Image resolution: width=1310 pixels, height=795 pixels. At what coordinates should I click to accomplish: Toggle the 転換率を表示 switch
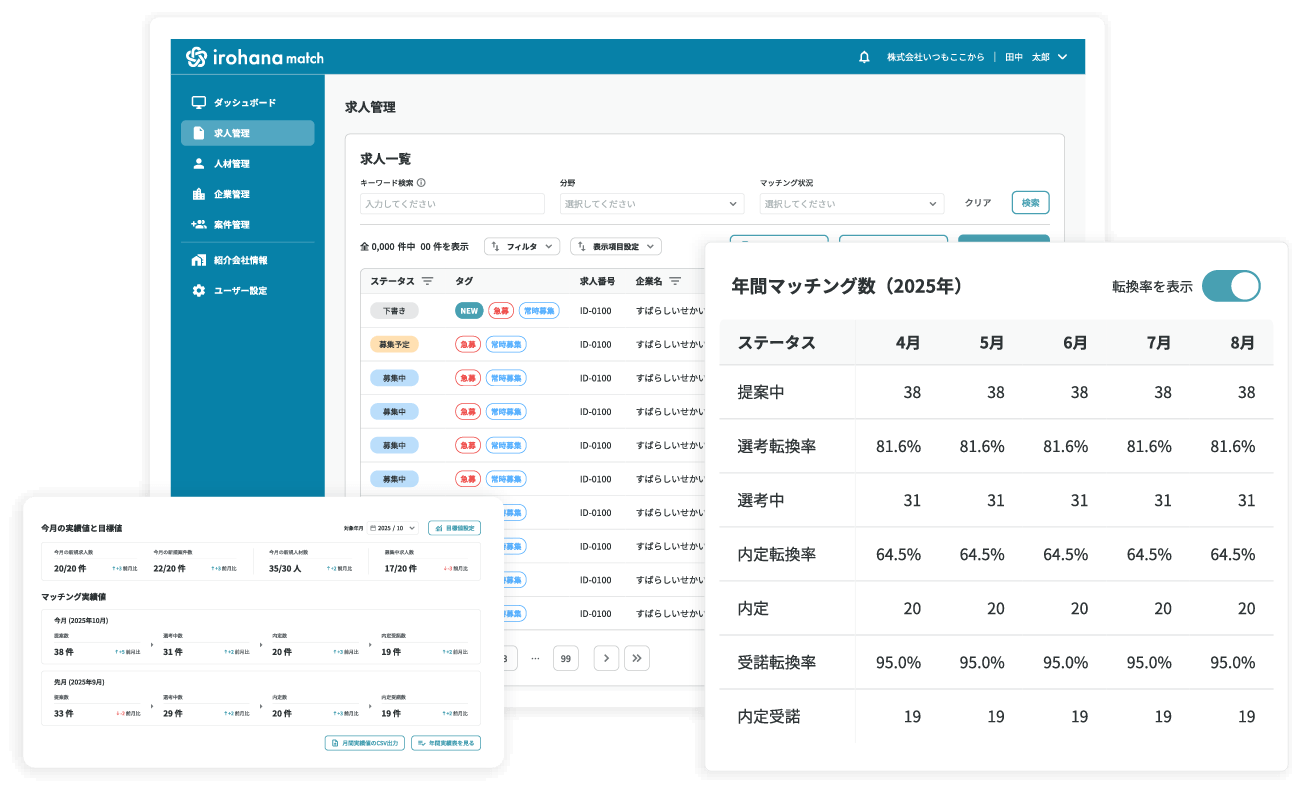[1230, 286]
